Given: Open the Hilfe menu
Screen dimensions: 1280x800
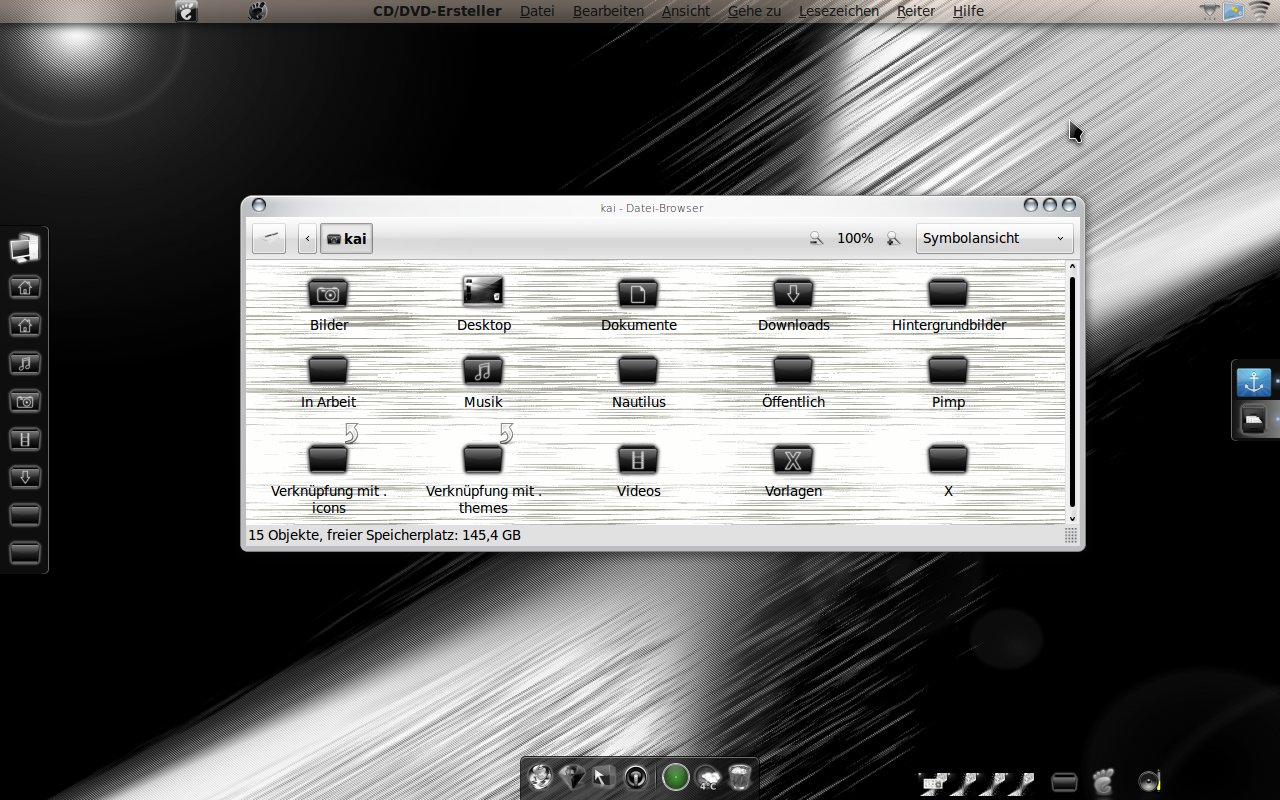Looking at the screenshot, I should (968, 11).
